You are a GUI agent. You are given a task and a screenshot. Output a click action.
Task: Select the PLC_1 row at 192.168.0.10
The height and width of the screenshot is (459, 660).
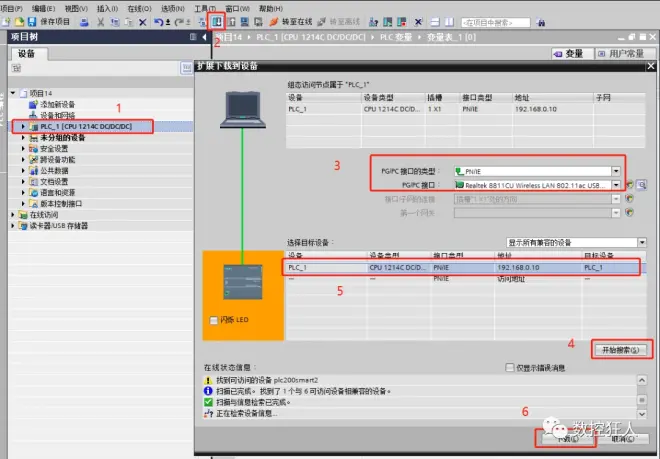coord(466,267)
